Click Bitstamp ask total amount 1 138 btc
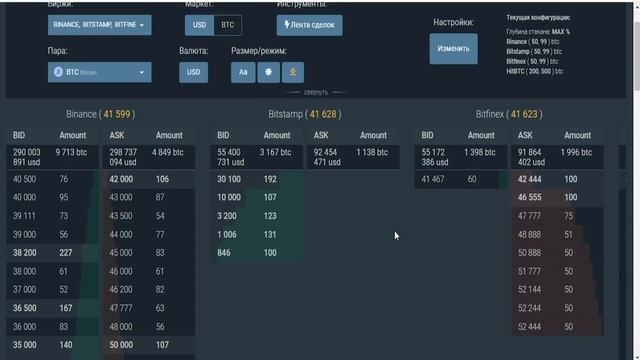This screenshot has width=640, height=360. point(372,152)
